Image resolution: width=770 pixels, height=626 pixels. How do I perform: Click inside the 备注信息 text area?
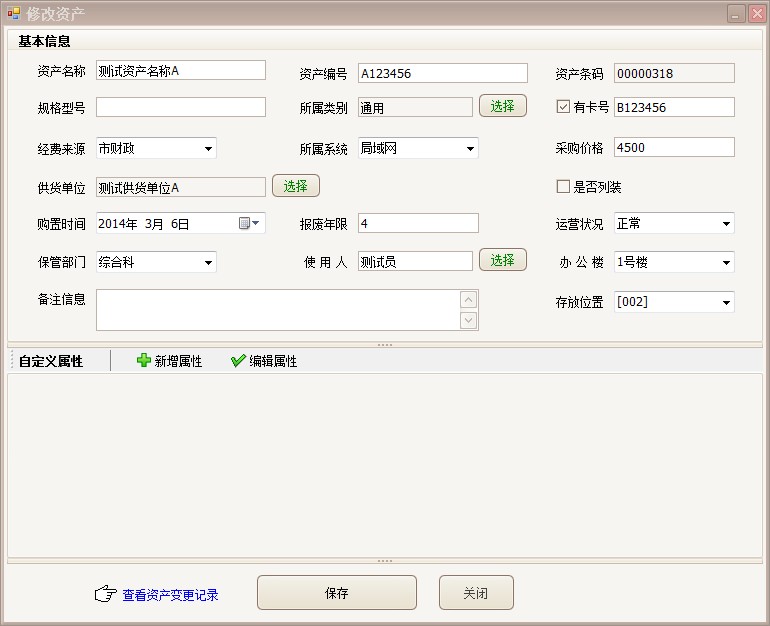278,310
